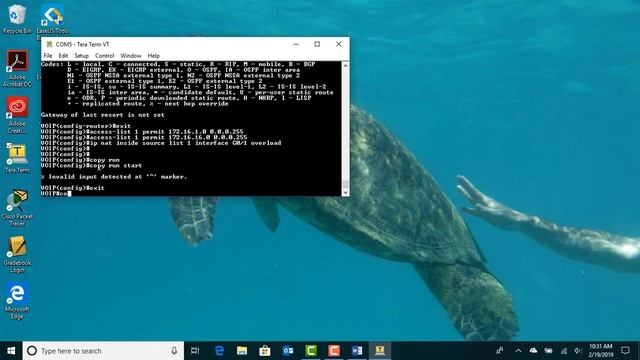Open the Setup menu in Tera Term
Viewport: 640px width, 360px height.
(82, 56)
